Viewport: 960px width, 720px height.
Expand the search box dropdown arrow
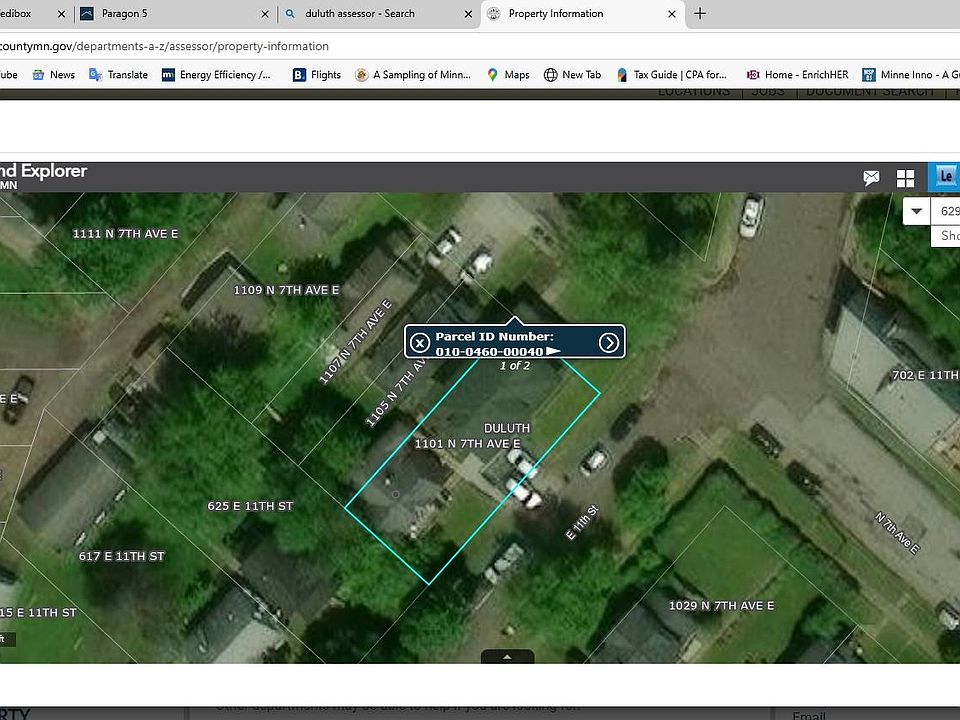(x=917, y=212)
